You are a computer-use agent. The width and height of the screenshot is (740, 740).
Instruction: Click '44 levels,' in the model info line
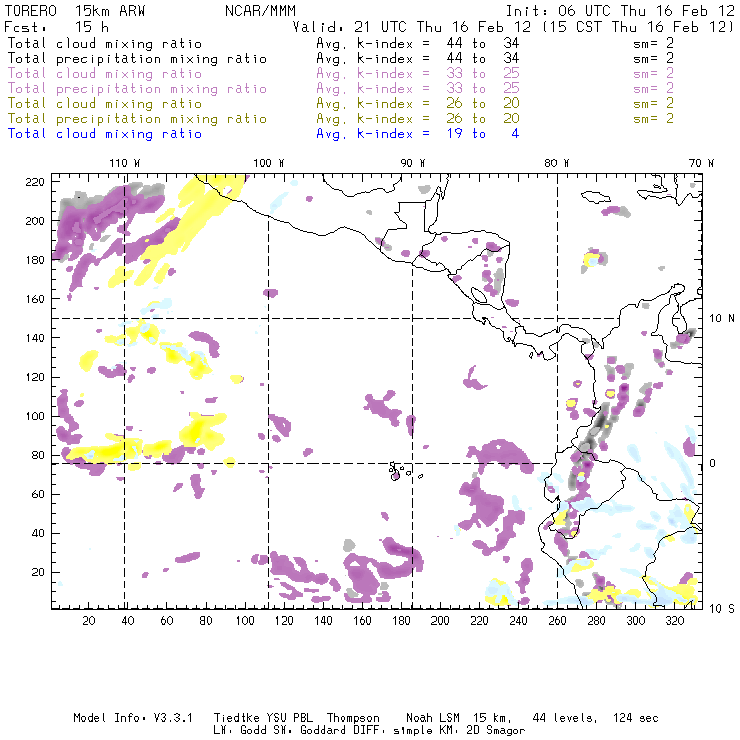pyautogui.click(x=565, y=718)
